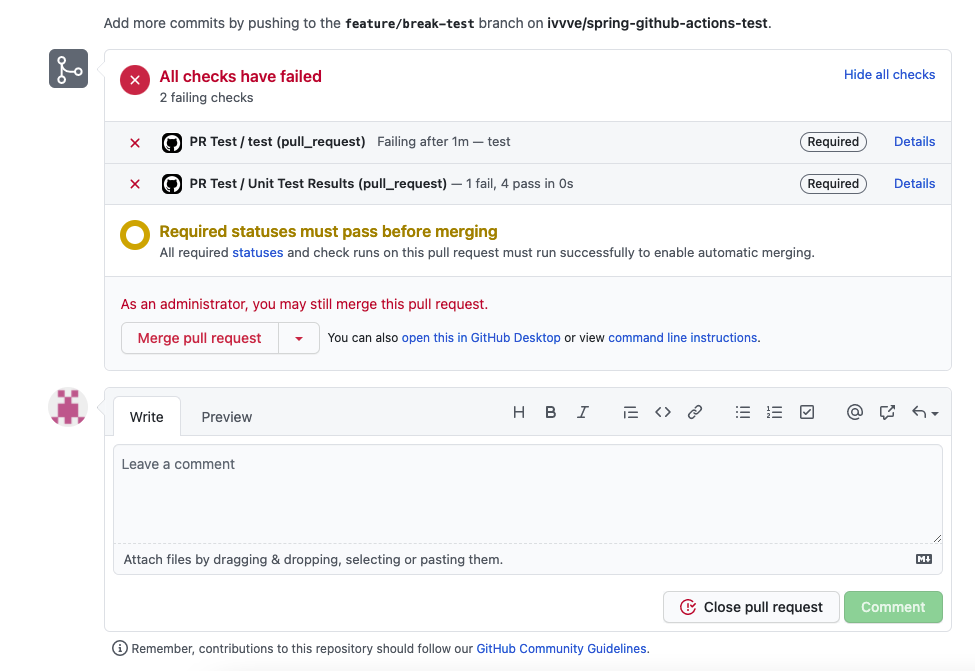Screen dimensions: 975x671
Task: Switch to the Write tab
Action: coord(147,417)
